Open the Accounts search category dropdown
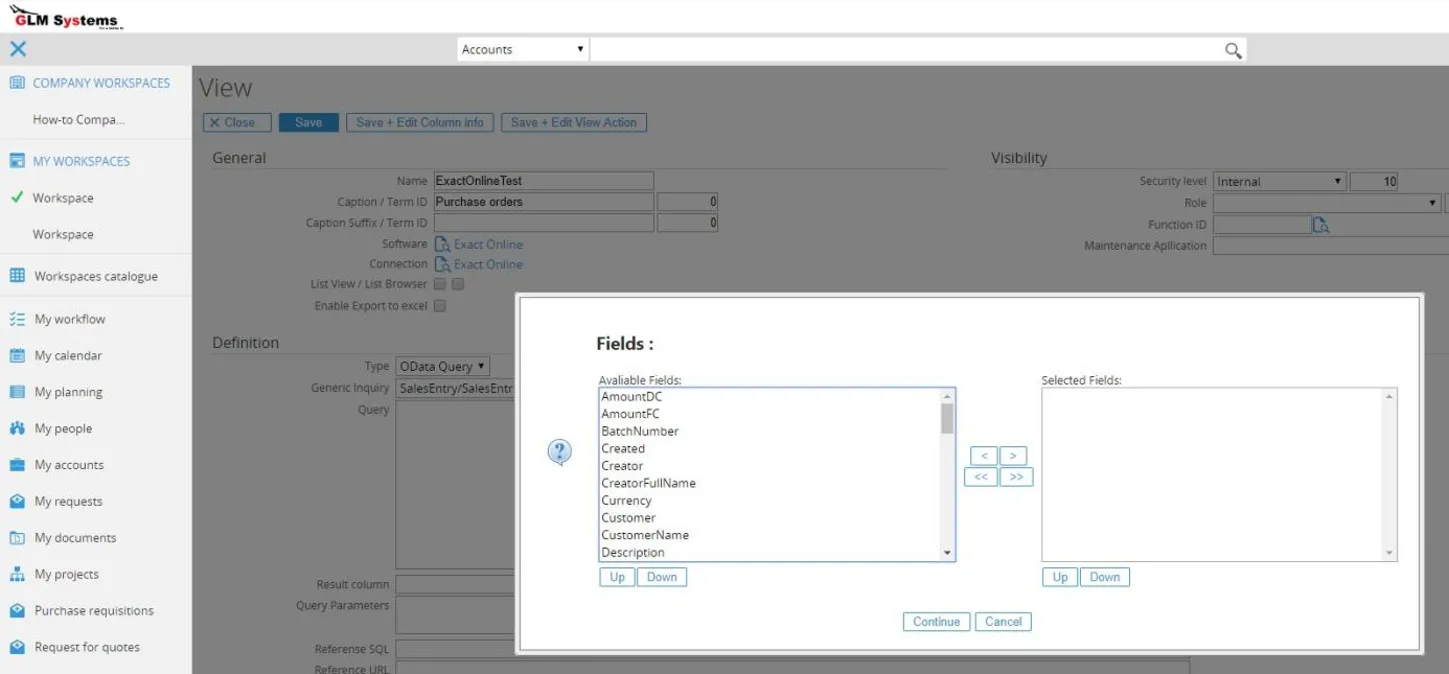Viewport: 1449px width, 674px height. [523, 50]
